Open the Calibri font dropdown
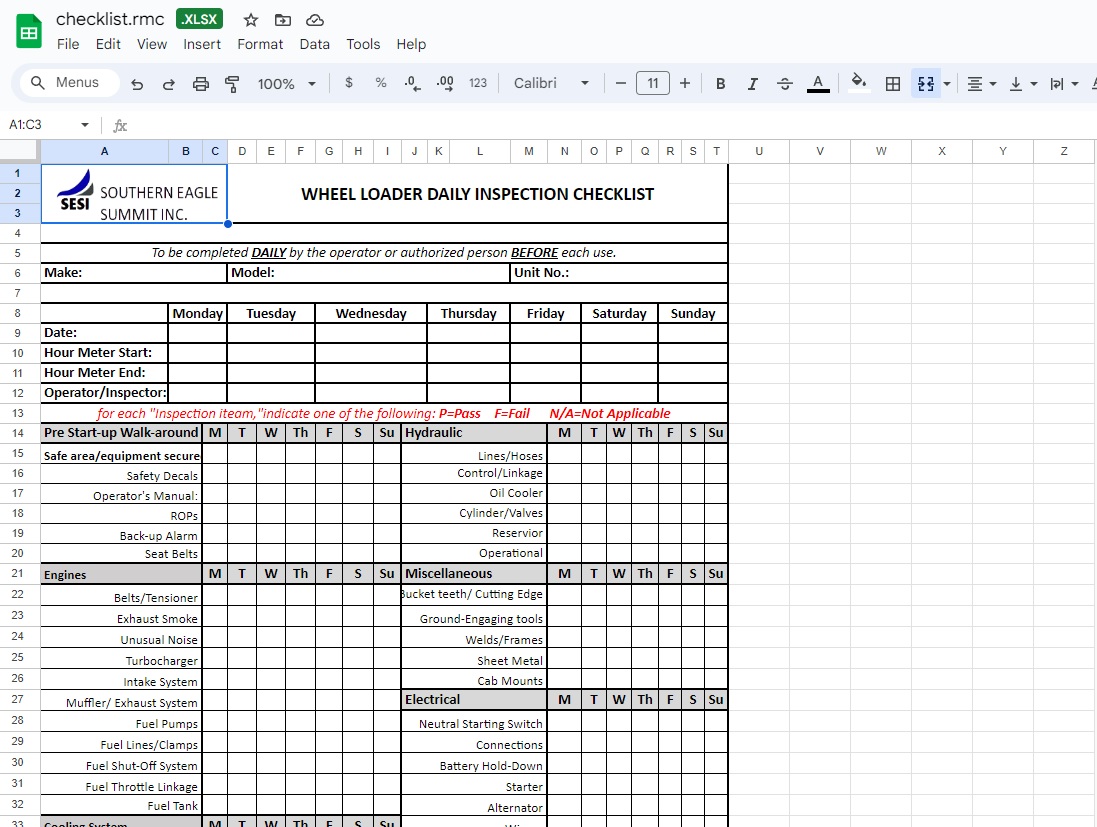The height and width of the screenshot is (827, 1097). 551,83
